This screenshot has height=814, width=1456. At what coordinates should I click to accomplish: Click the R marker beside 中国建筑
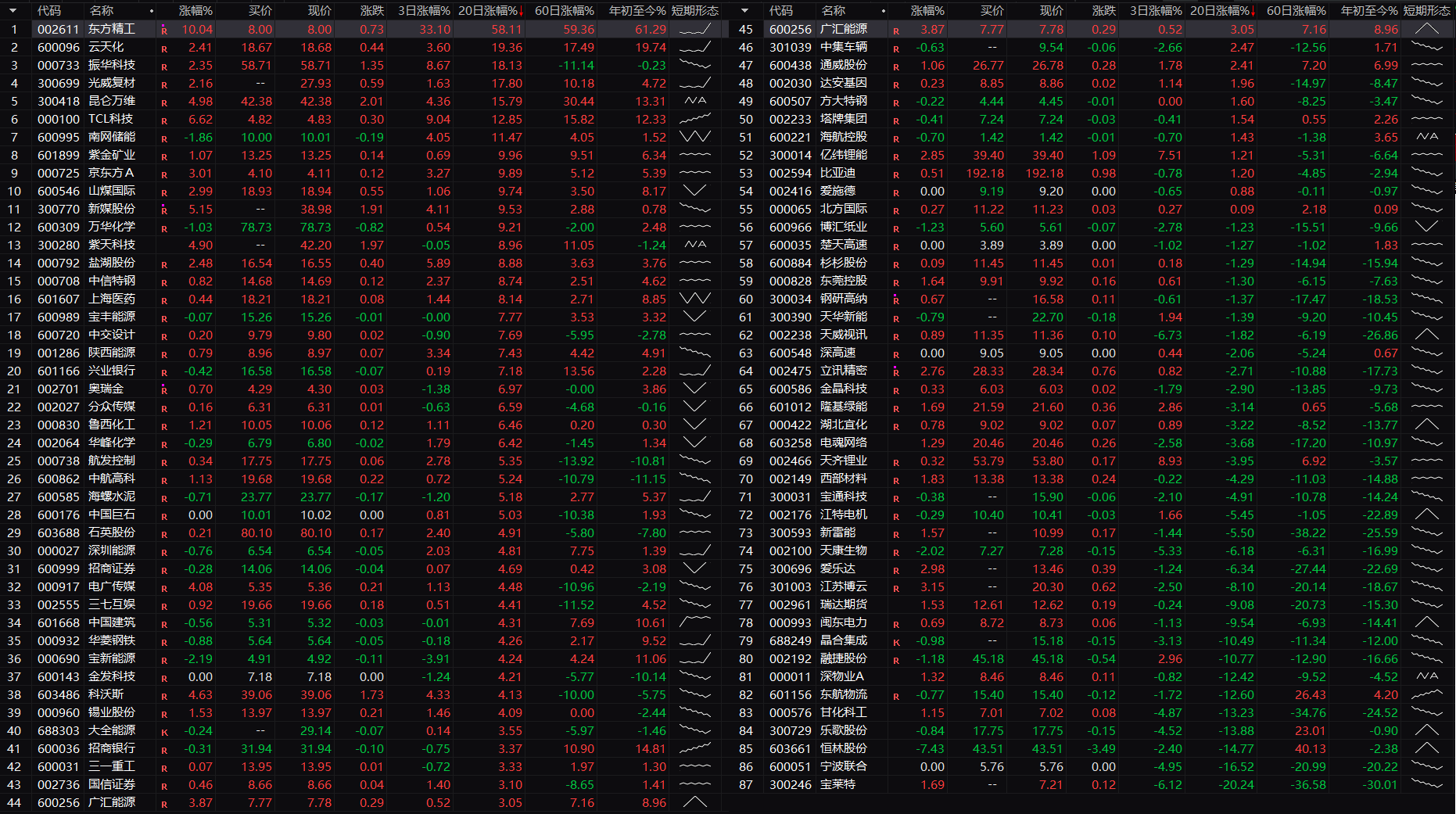point(164,624)
